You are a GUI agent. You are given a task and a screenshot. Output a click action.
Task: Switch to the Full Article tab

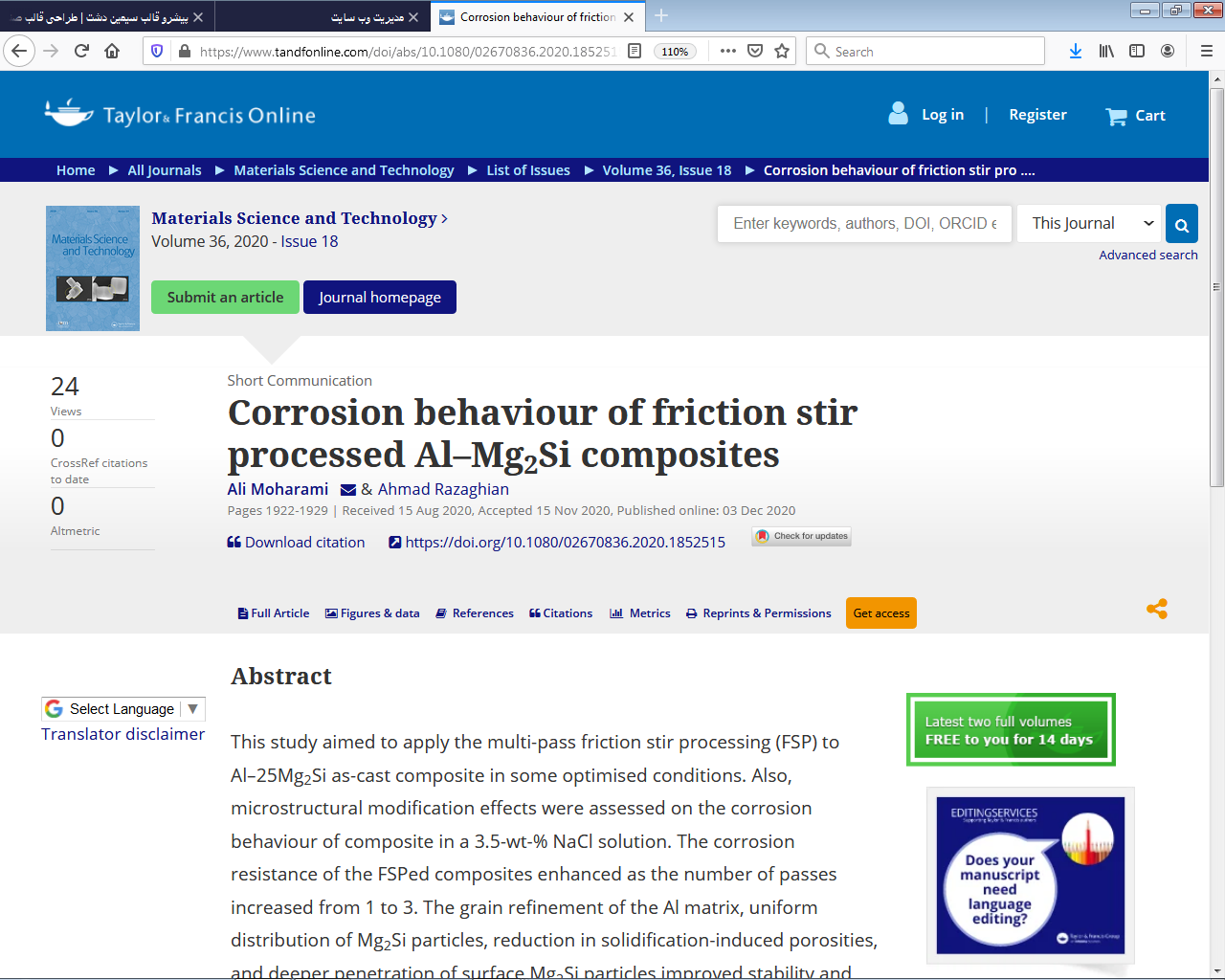274,613
